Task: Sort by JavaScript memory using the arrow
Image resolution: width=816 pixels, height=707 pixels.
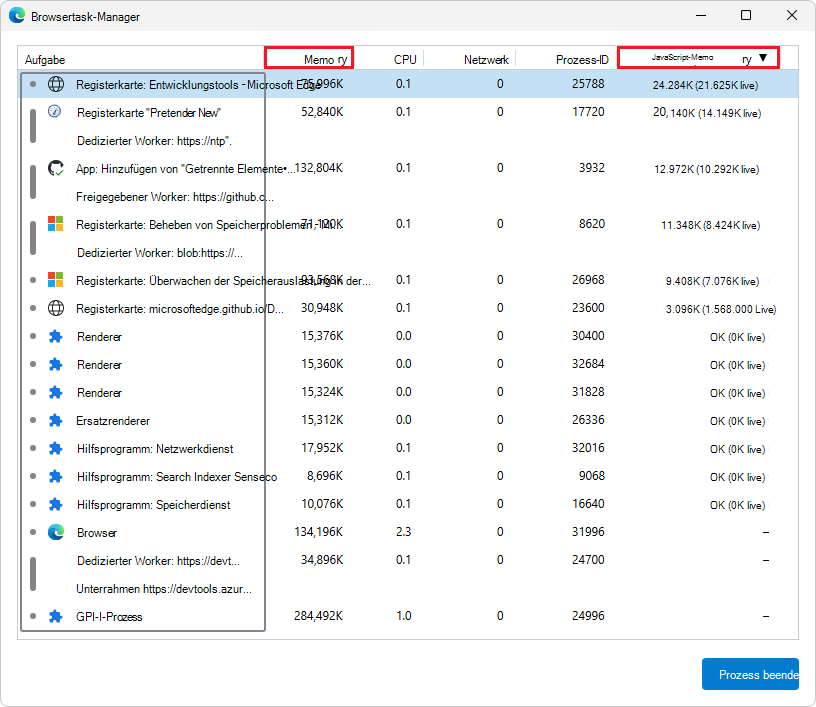Action: (x=762, y=58)
